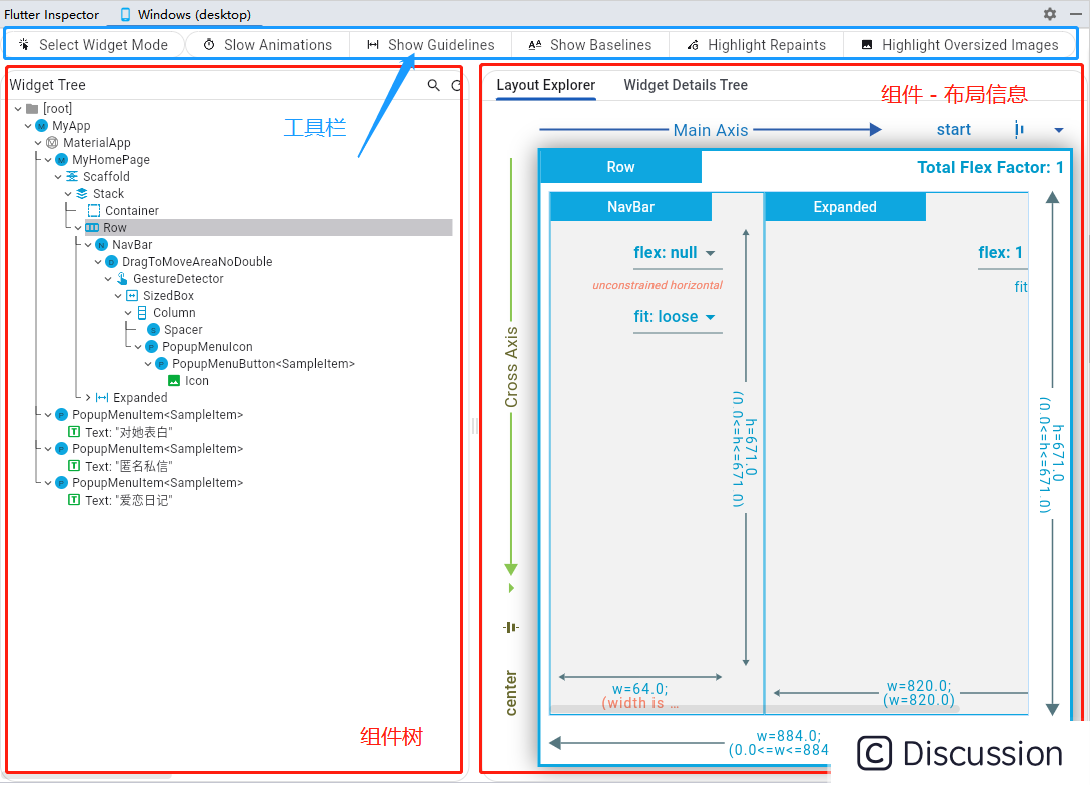The image size is (1090, 785).
Task: Click the Scaffold widget icon
Action: coord(72,177)
